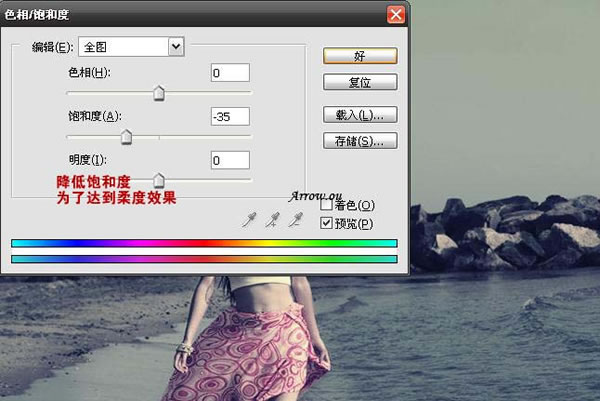Click the 载入(L)... load button
This screenshot has width=600, height=401.
tap(360, 115)
